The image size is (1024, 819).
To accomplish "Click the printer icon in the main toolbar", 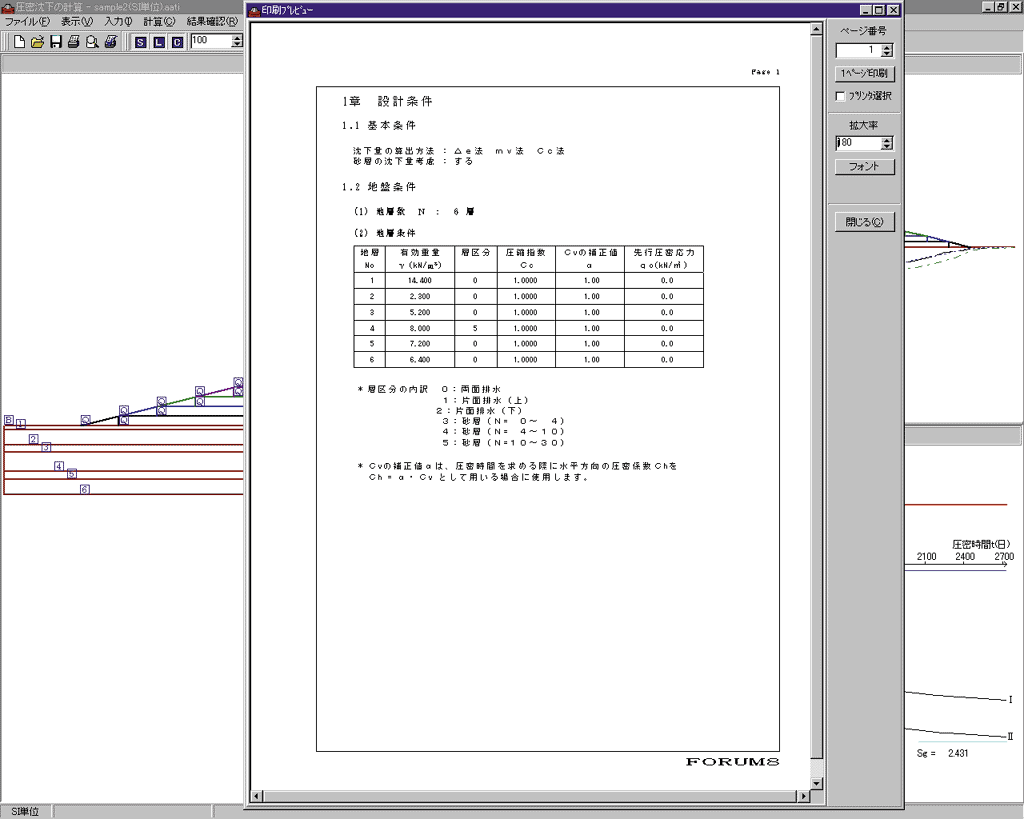I will (x=73, y=41).
